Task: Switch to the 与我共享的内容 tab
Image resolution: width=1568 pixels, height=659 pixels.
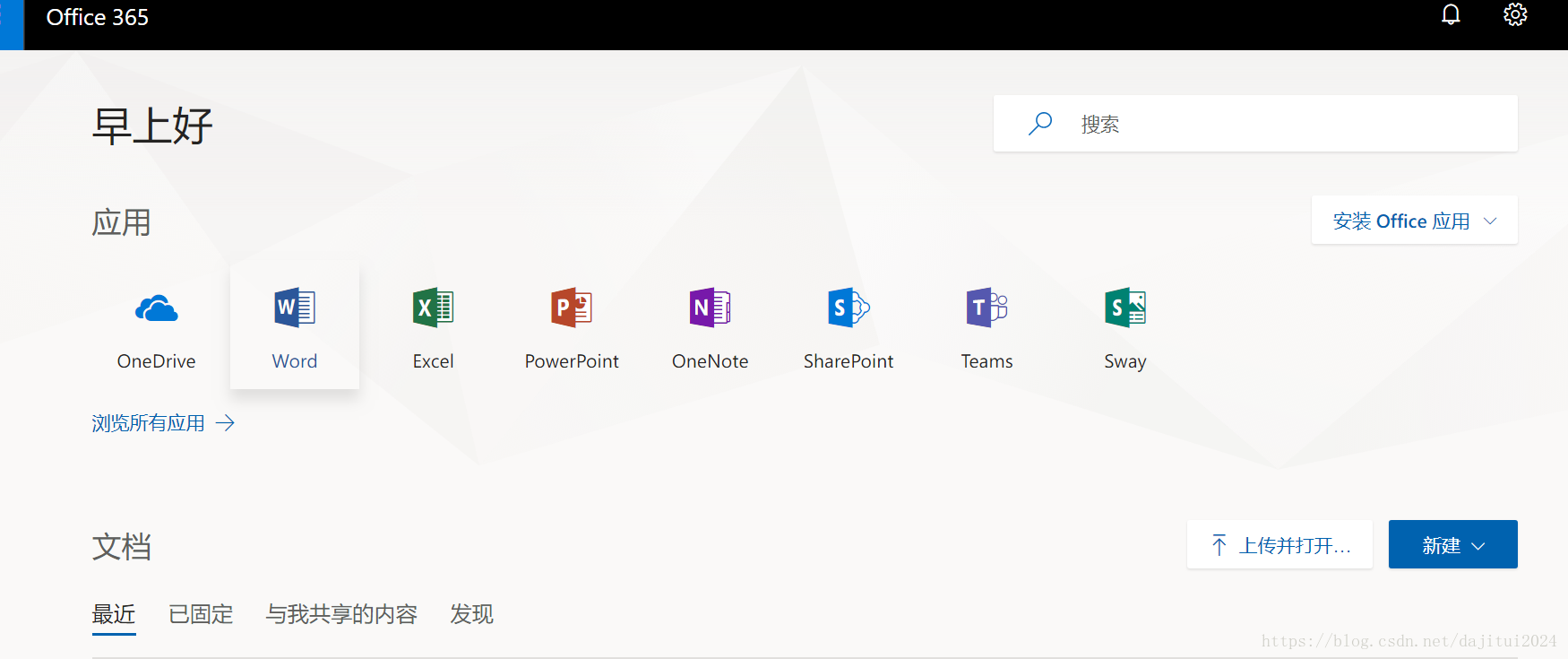Action: point(341,615)
